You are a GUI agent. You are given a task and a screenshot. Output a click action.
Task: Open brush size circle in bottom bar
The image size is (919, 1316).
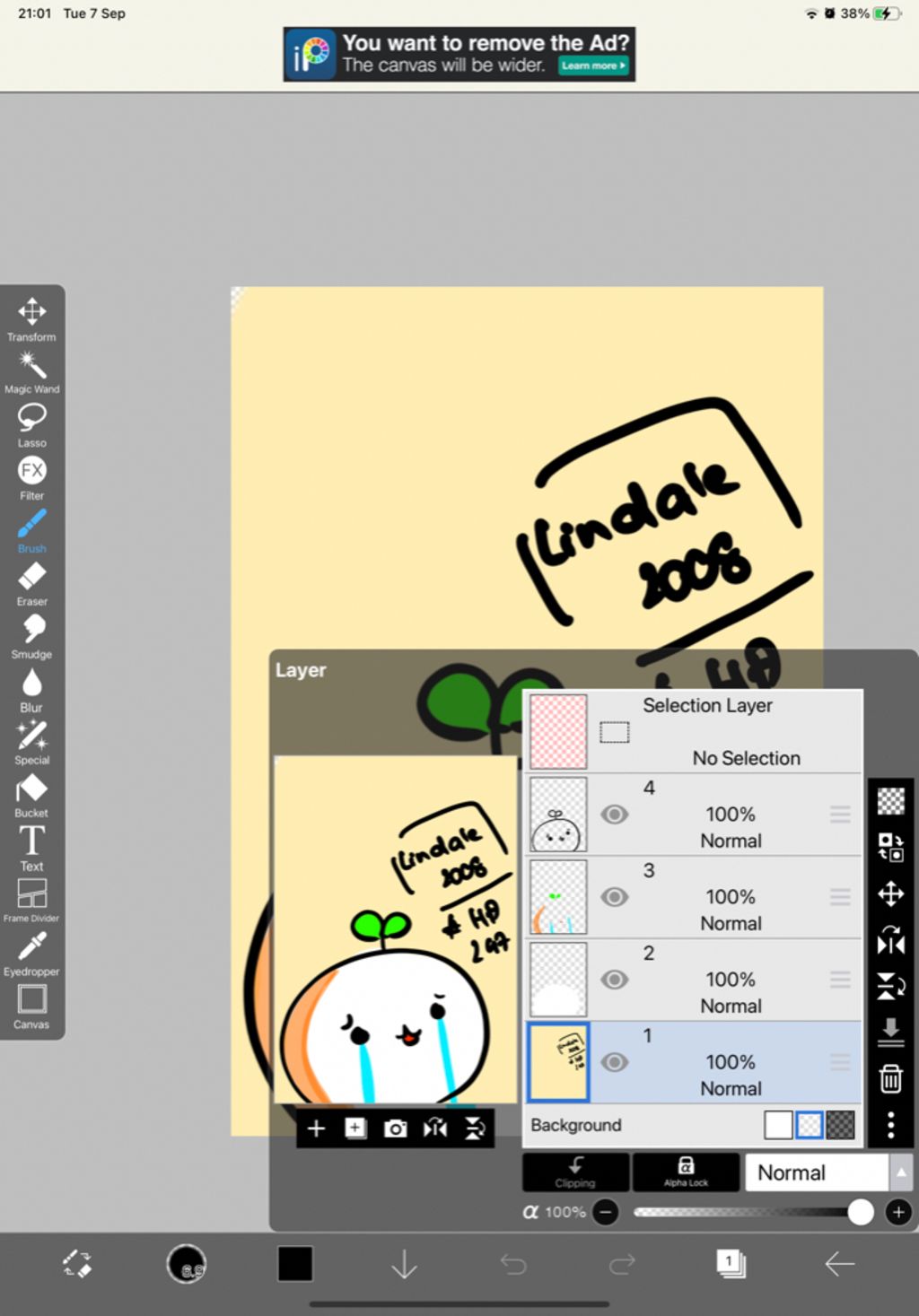pos(187,1264)
